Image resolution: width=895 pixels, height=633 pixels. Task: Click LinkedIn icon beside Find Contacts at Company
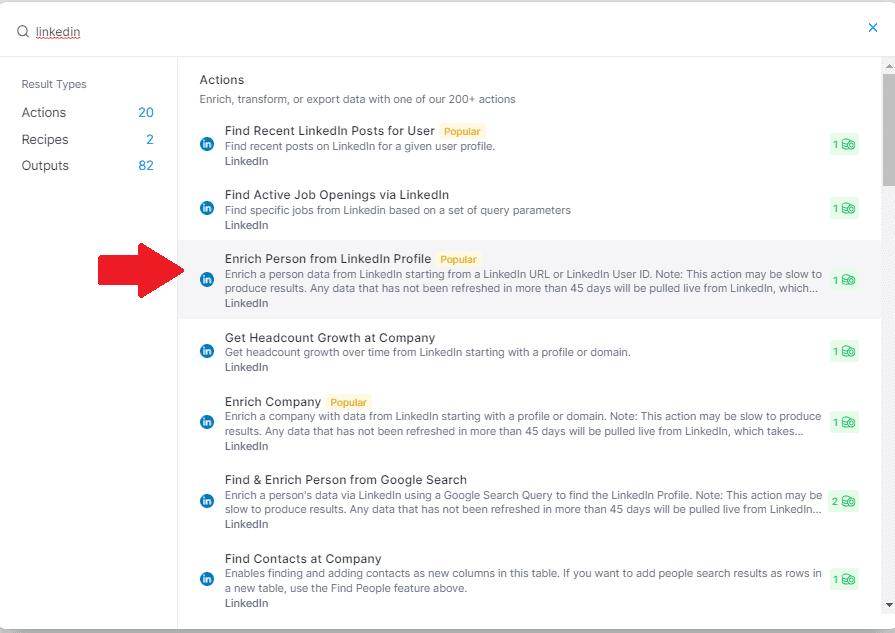(x=207, y=579)
